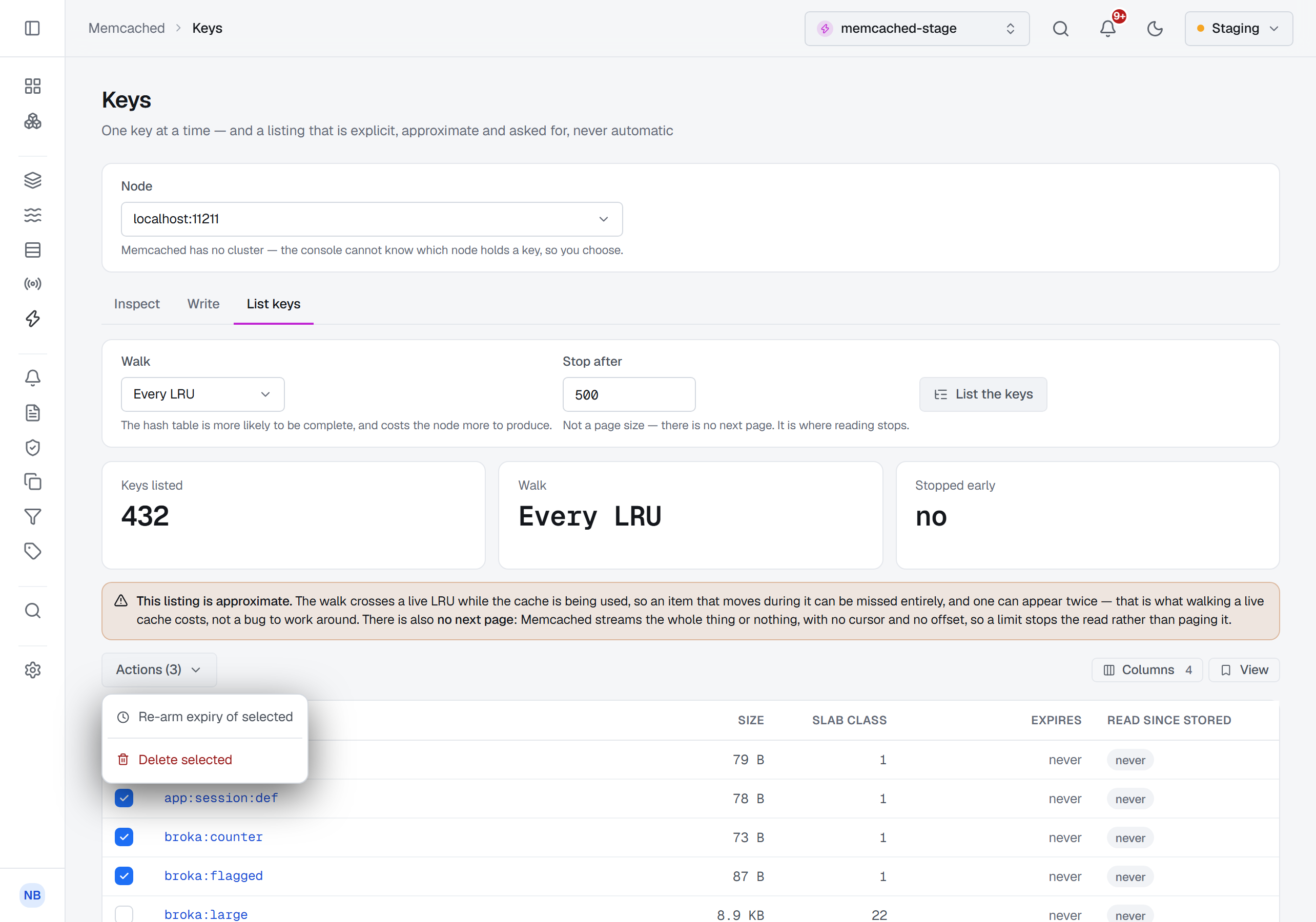Toggle the sidebar panel icon
This screenshot has height=922, width=1316.
(33, 28)
